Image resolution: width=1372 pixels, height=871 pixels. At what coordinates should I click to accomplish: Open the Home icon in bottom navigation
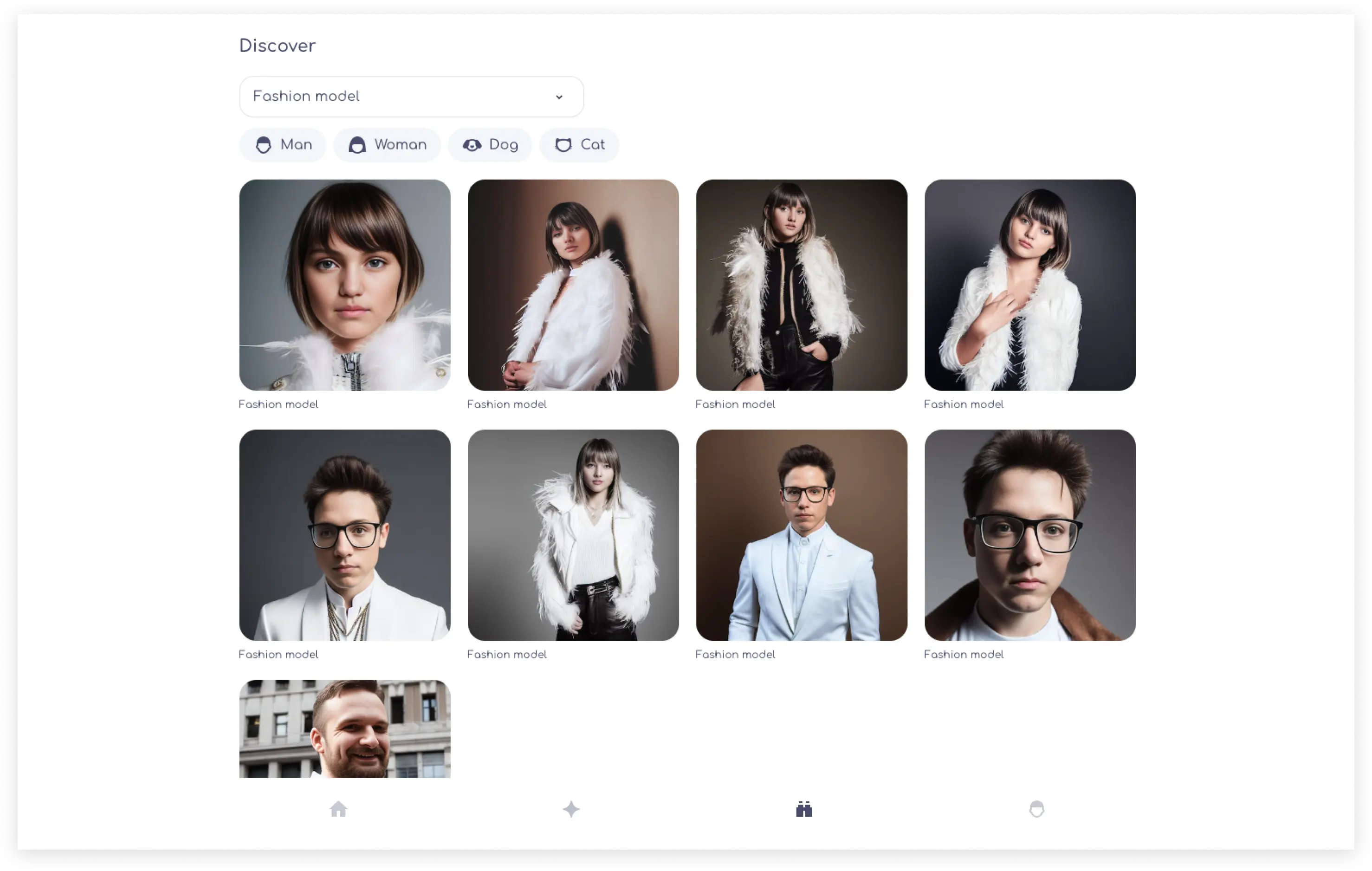[x=338, y=809]
